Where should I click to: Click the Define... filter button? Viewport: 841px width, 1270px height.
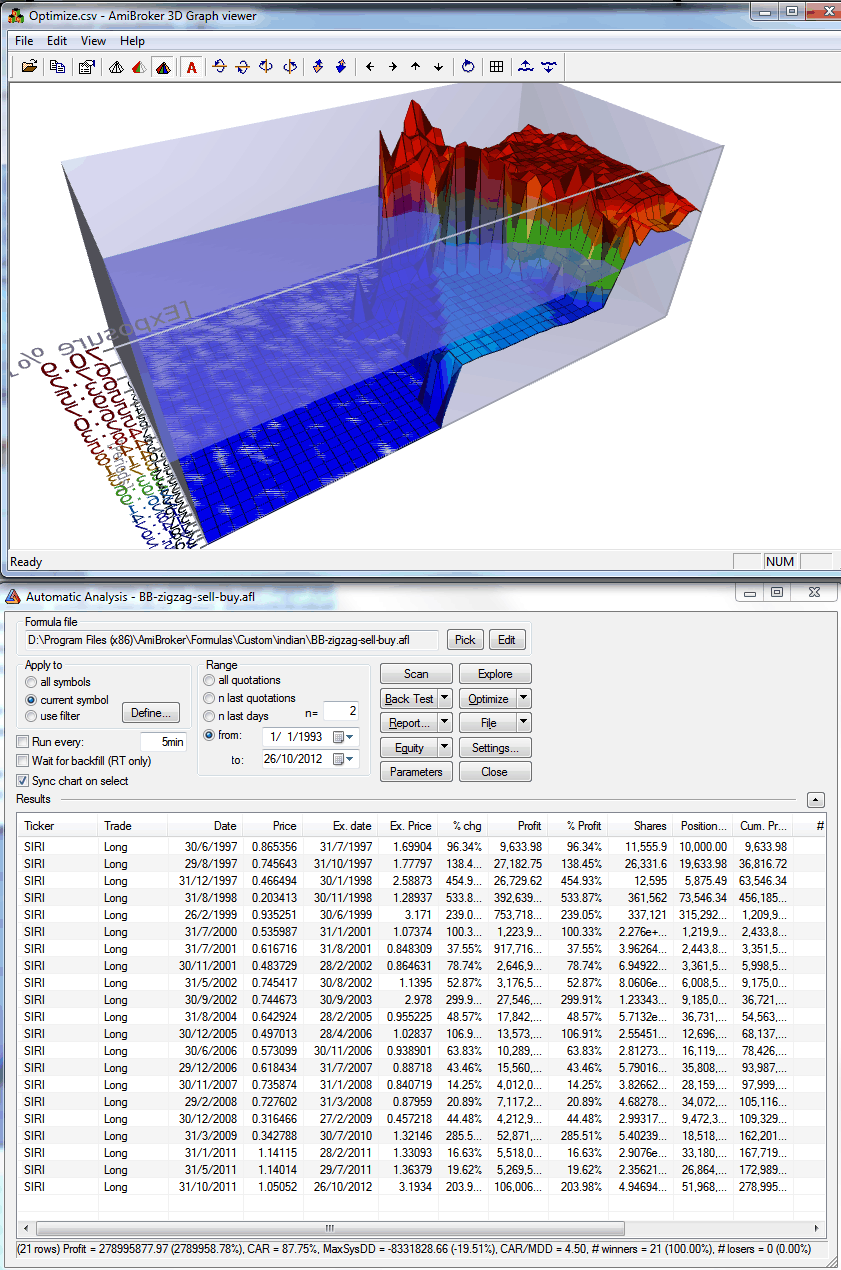pyautogui.click(x=151, y=713)
